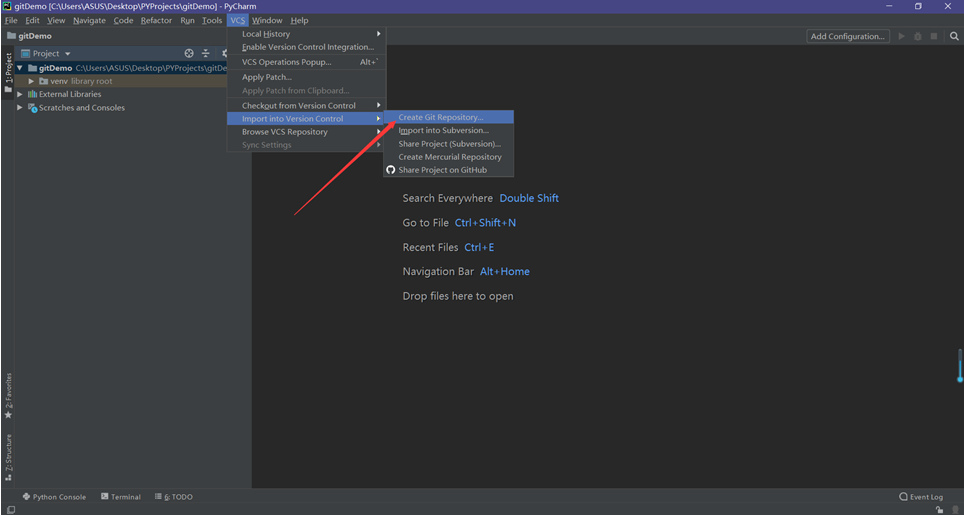964x515 pixels.
Task: Open the File menu
Action: tap(11, 20)
